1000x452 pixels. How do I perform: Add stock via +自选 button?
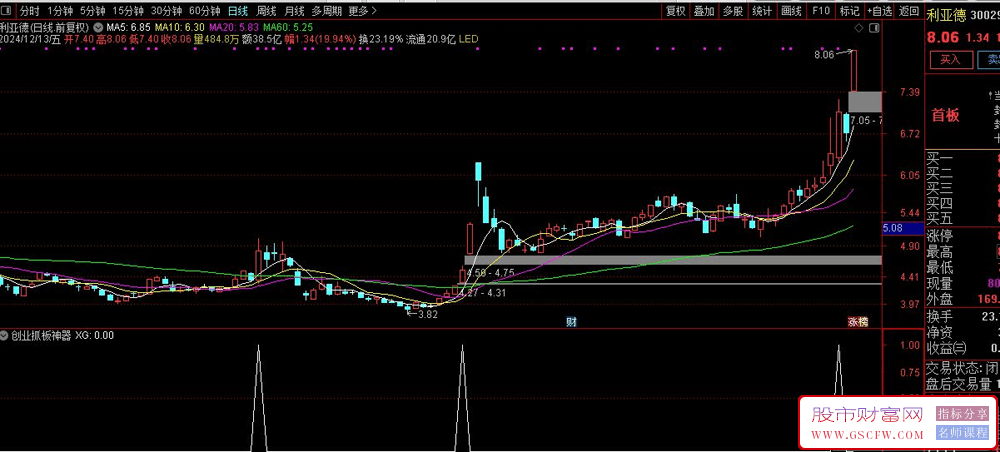point(879,11)
